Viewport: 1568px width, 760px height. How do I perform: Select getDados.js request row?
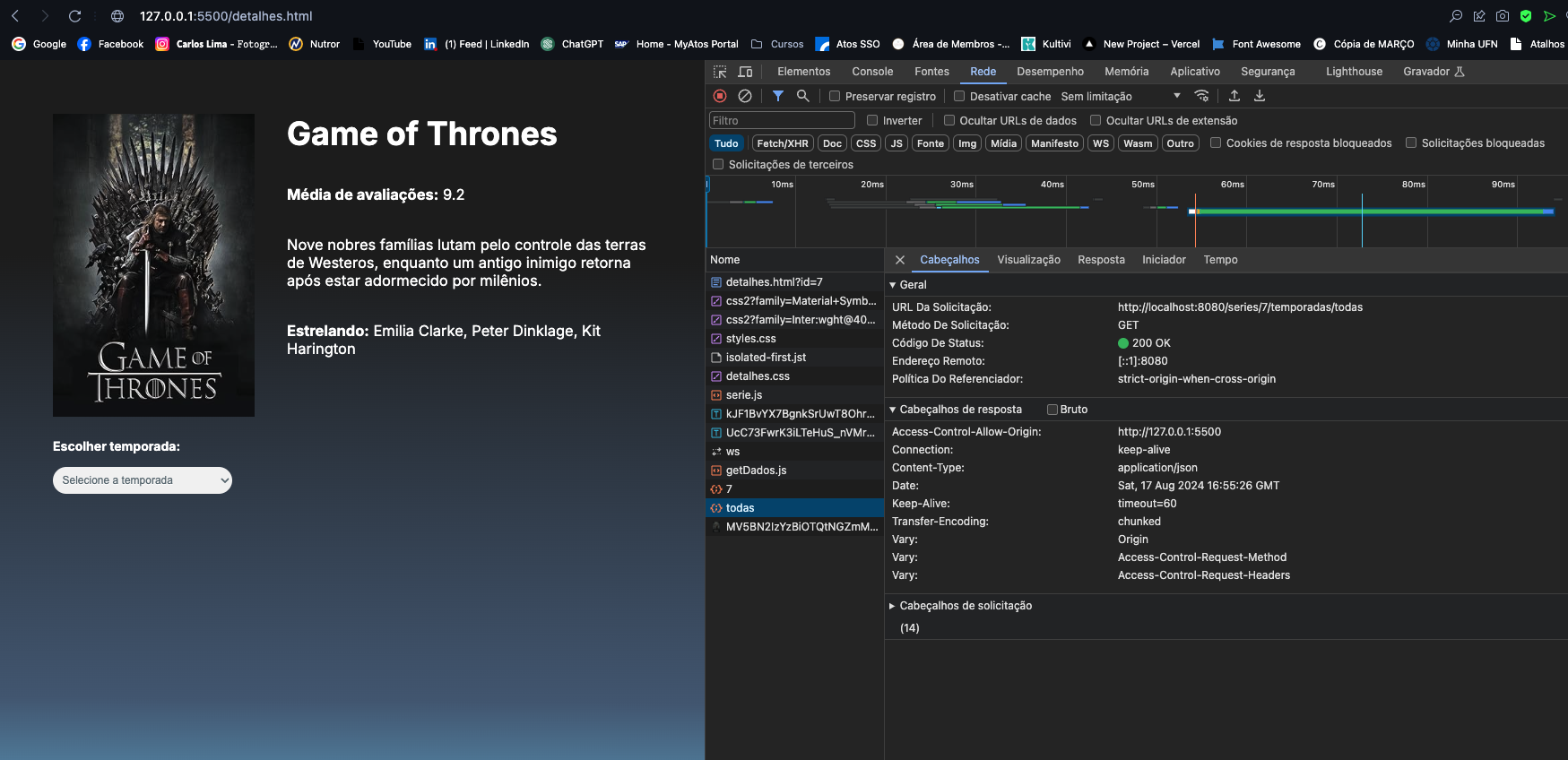(x=794, y=471)
